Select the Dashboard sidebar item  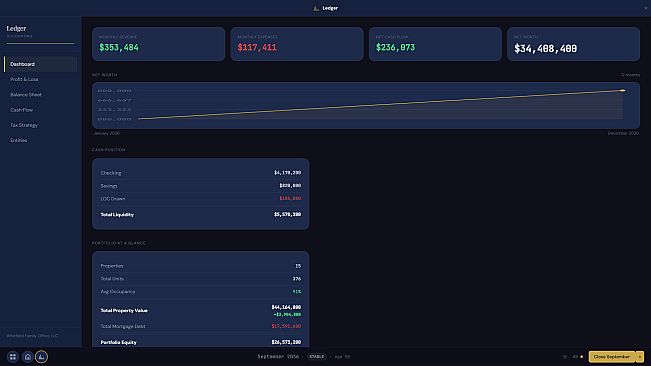click(x=41, y=64)
